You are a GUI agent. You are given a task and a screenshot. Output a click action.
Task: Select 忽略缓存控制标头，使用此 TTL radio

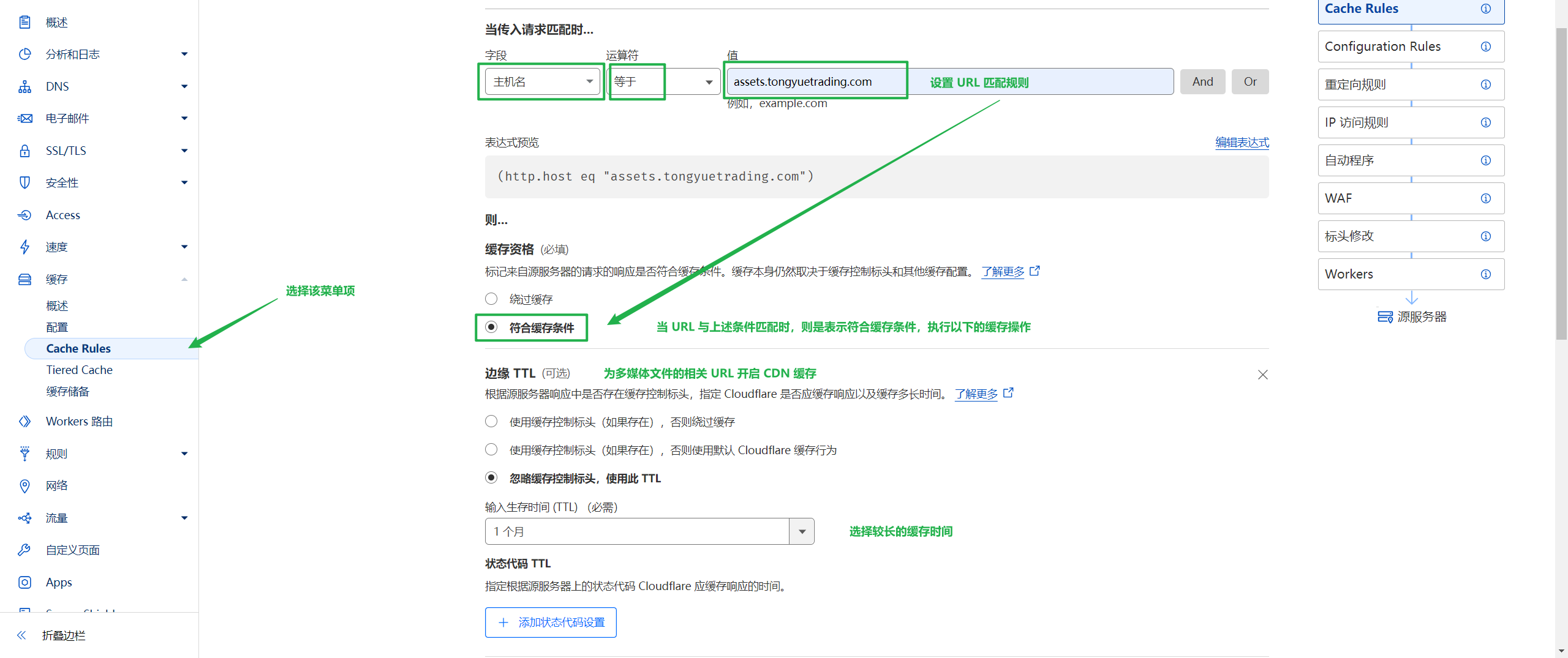[x=491, y=477]
